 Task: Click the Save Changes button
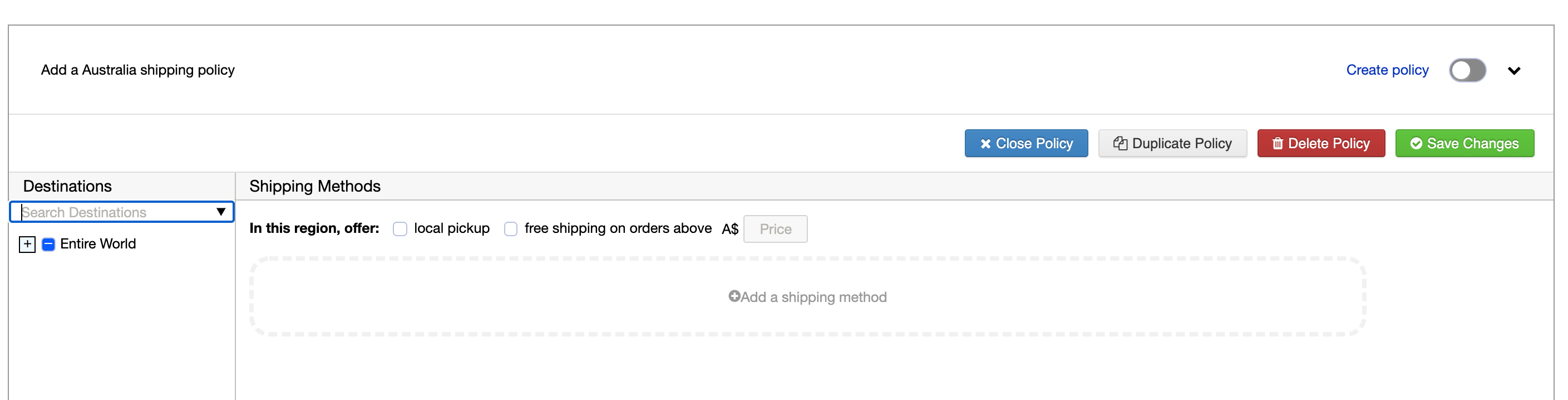(x=1465, y=143)
